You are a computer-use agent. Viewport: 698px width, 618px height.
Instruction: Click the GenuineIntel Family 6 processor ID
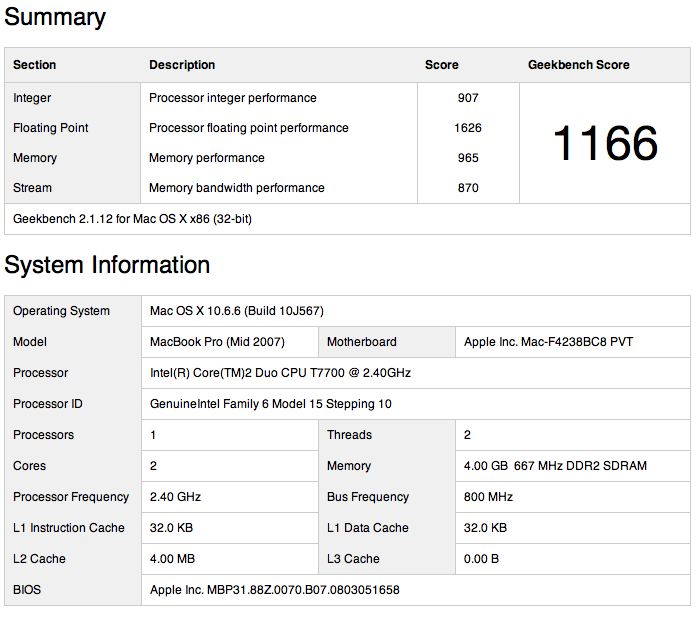[x=271, y=404]
